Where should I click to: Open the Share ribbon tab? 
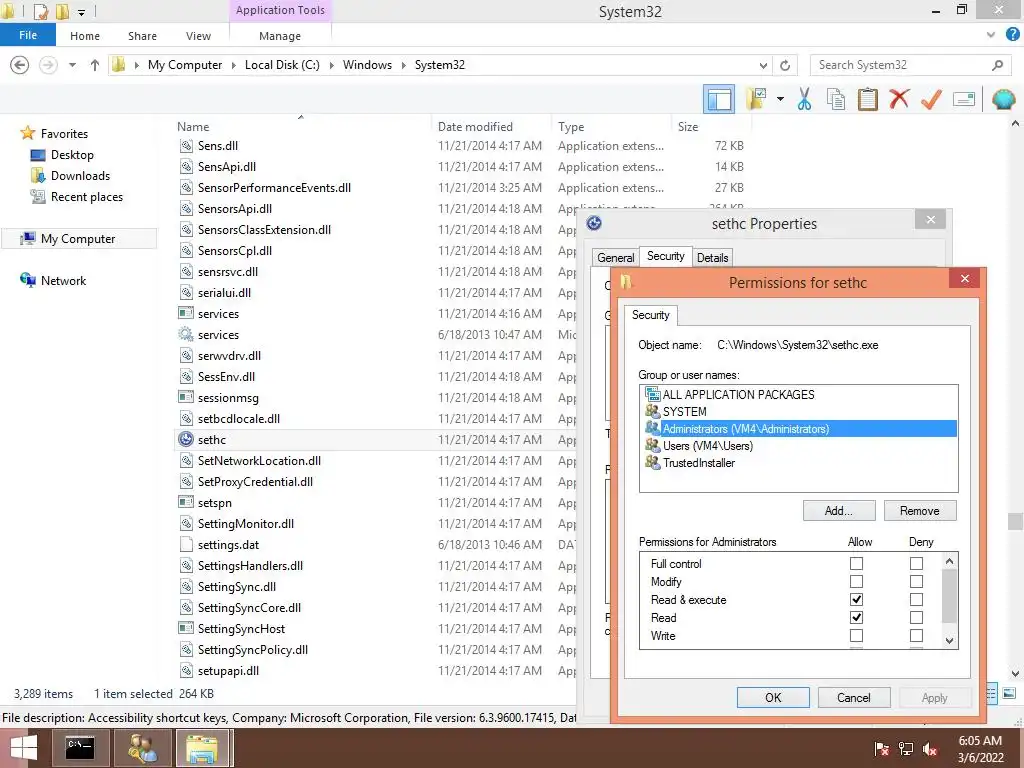coord(142,36)
